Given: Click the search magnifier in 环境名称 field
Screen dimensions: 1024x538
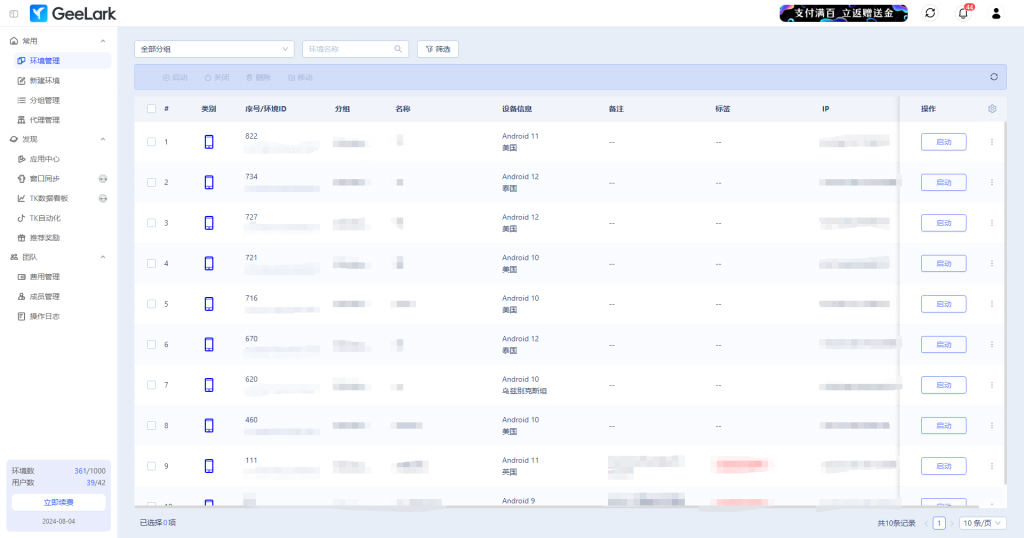Looking at the screenshot, I should coord(398,49).
